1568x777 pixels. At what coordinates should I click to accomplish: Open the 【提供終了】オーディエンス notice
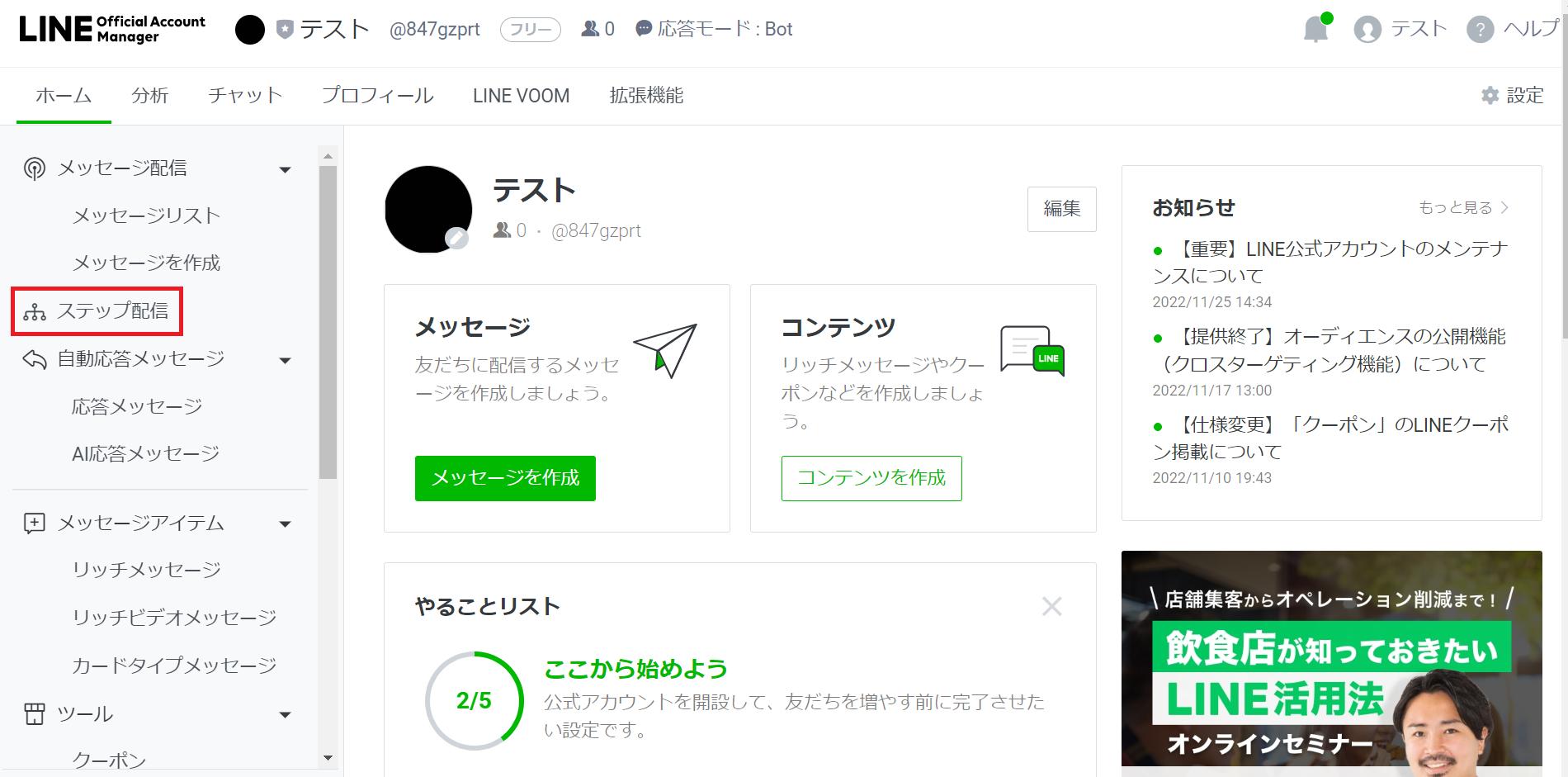[1329, 351]
